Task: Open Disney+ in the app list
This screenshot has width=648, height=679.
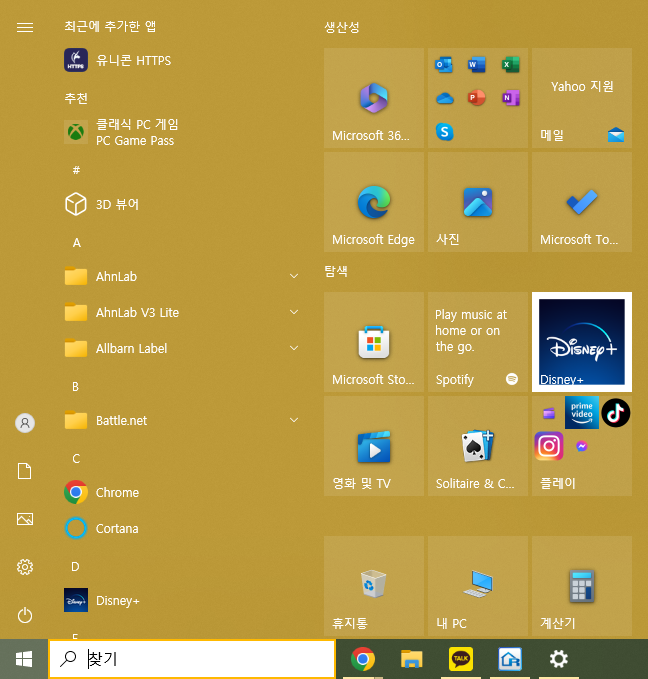Action: (x=182, y=600)
